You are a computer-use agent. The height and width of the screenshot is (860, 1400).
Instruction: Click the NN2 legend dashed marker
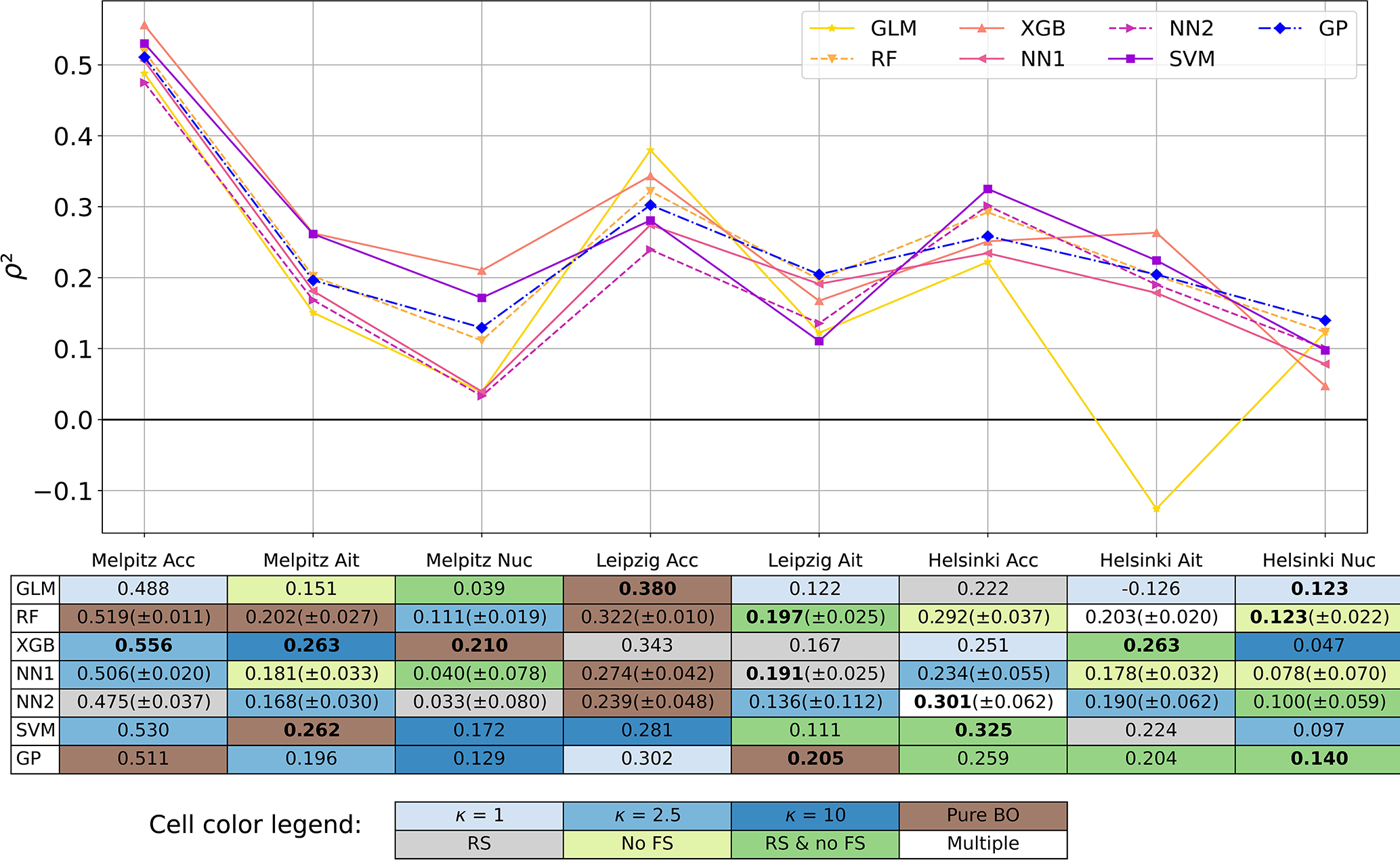1131,28
